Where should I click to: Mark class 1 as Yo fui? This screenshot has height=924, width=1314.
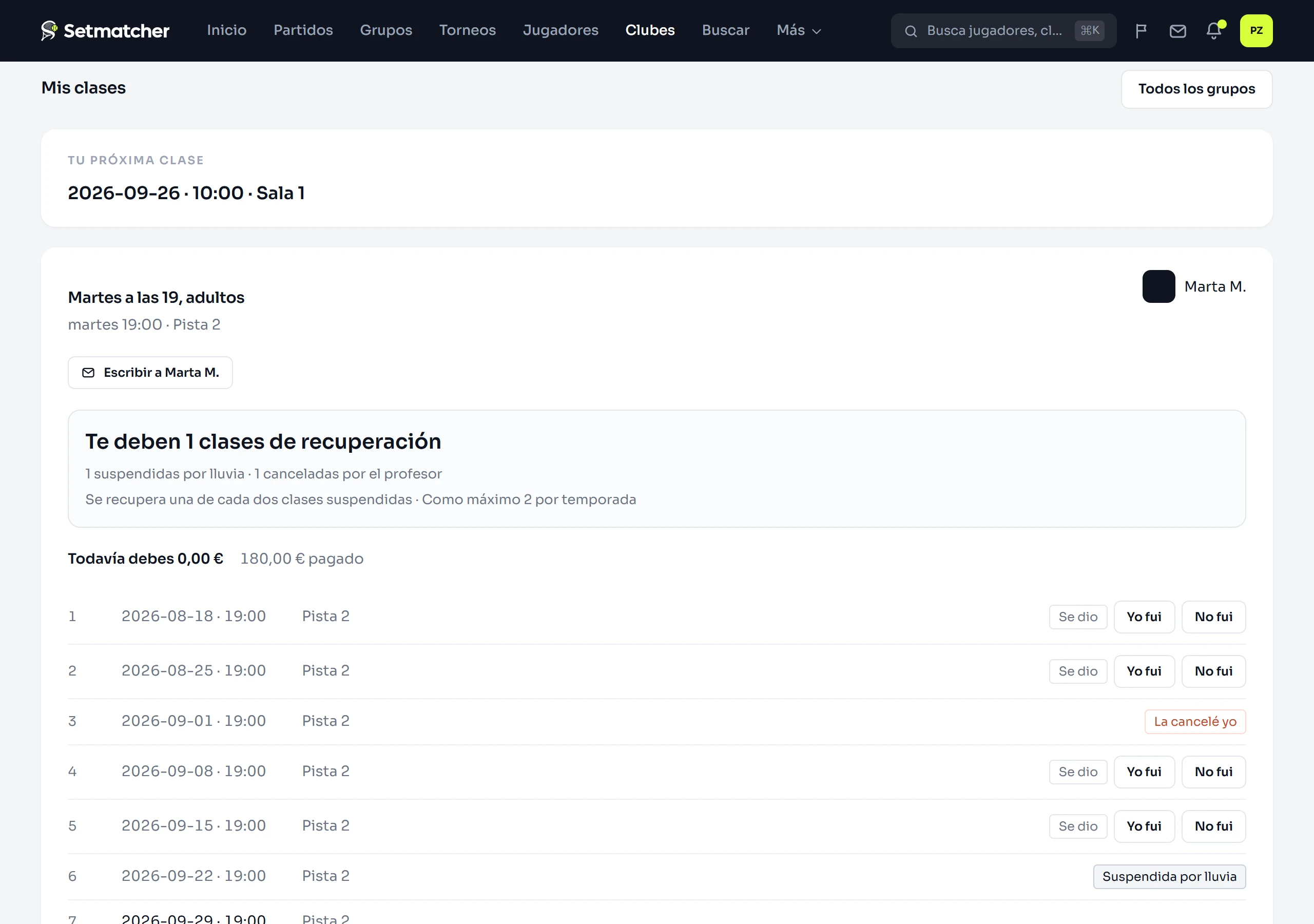pos(1144,617)
